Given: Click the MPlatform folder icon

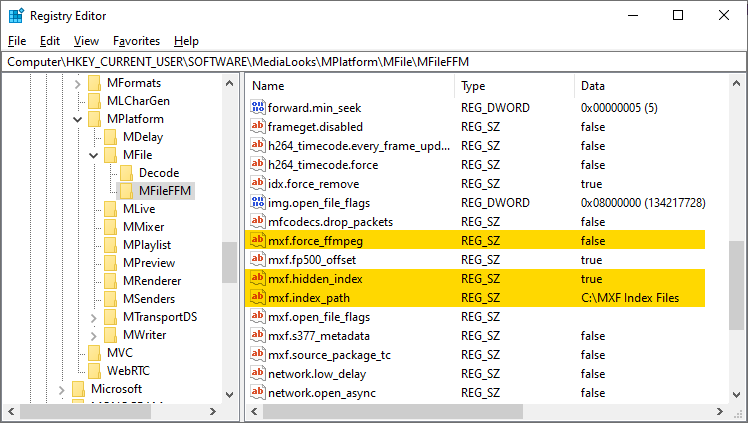Looking at the screenshot, I should (x=94, y=119).
